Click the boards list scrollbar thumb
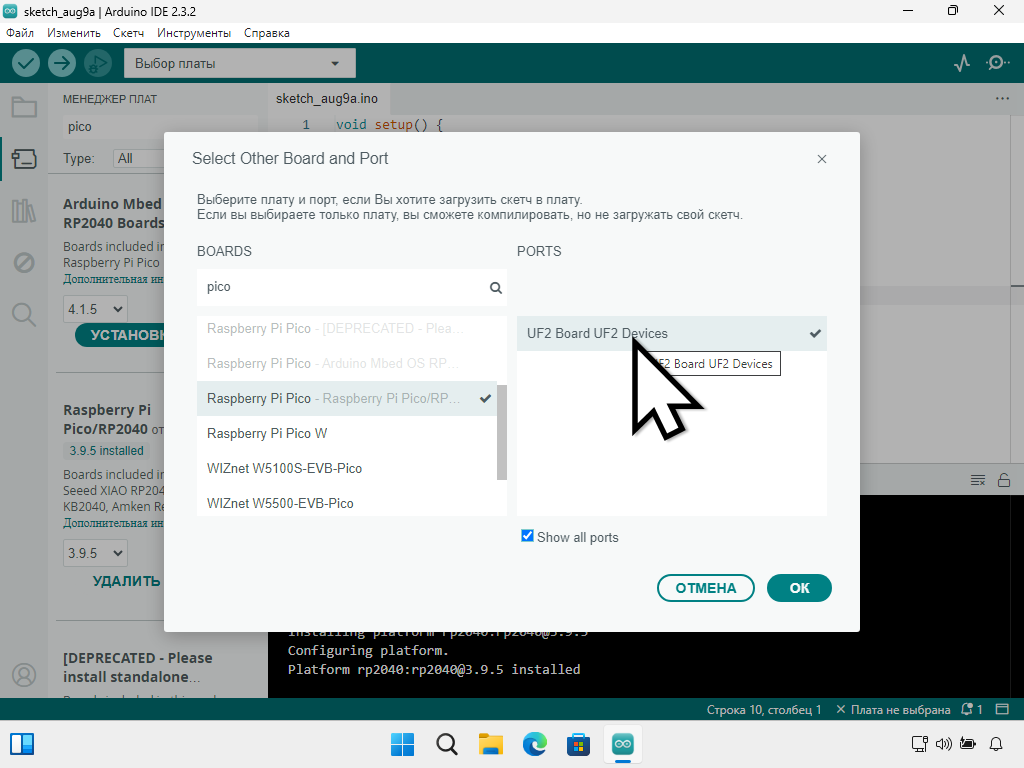The image size is (1024, 768). coord(502,432)
